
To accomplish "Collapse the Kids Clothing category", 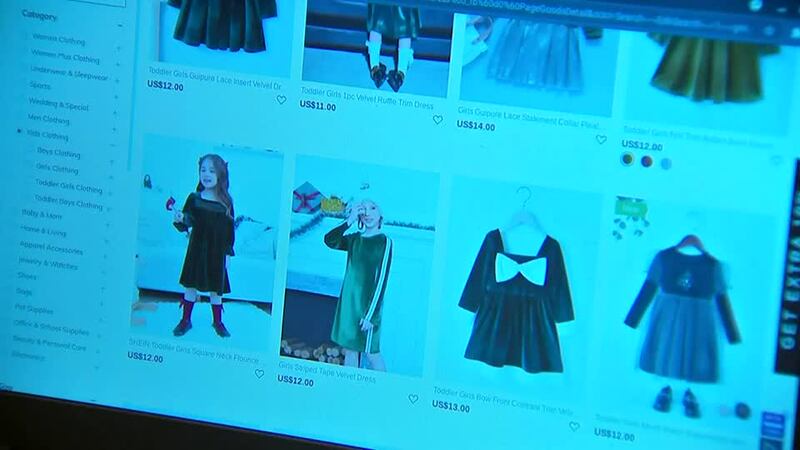I will click(112, 145).
